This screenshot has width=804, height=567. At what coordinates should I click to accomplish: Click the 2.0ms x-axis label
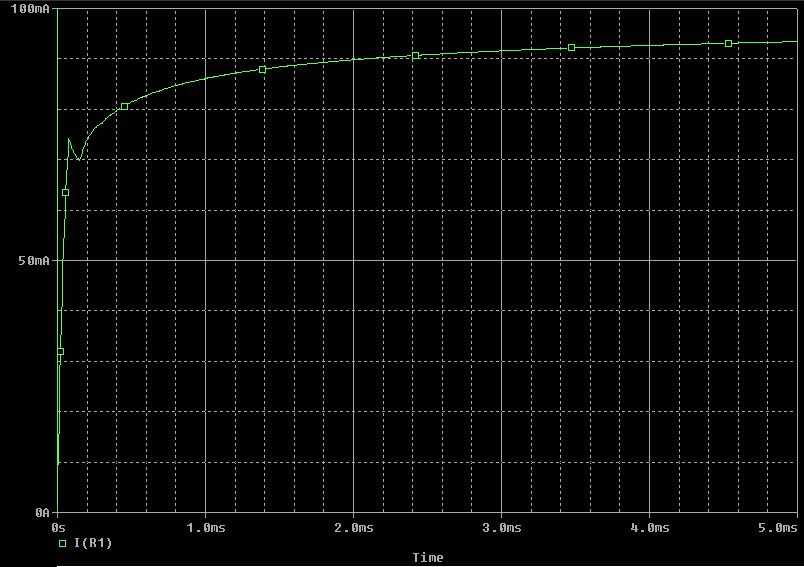[x=354, y=528]
